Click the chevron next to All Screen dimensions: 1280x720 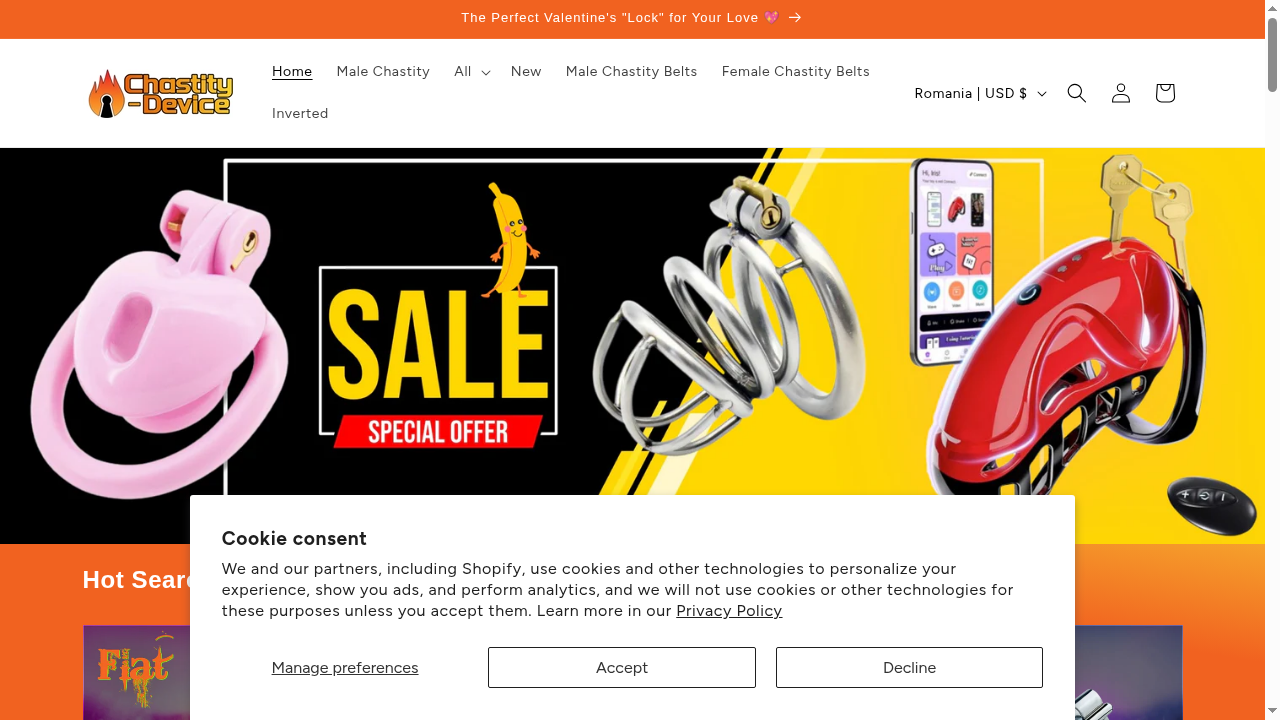point(485,73)
